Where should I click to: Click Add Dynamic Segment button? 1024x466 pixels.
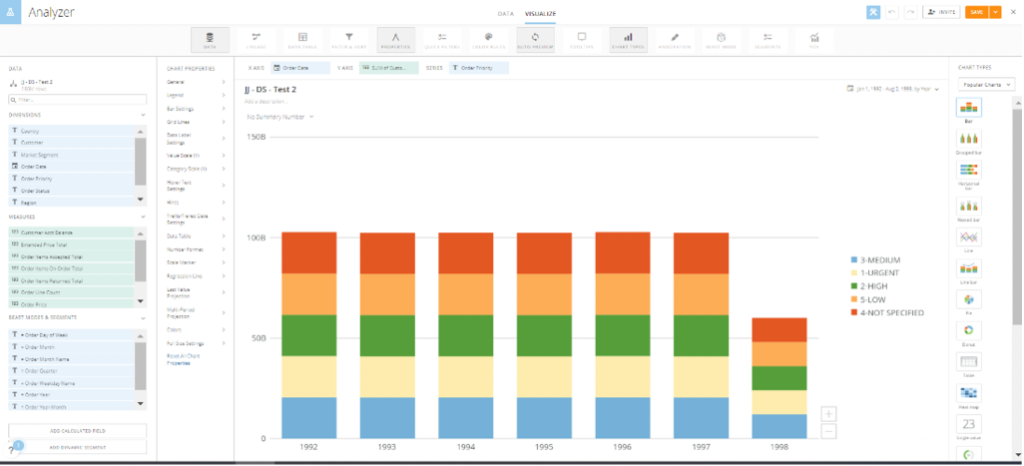(77, 448)
